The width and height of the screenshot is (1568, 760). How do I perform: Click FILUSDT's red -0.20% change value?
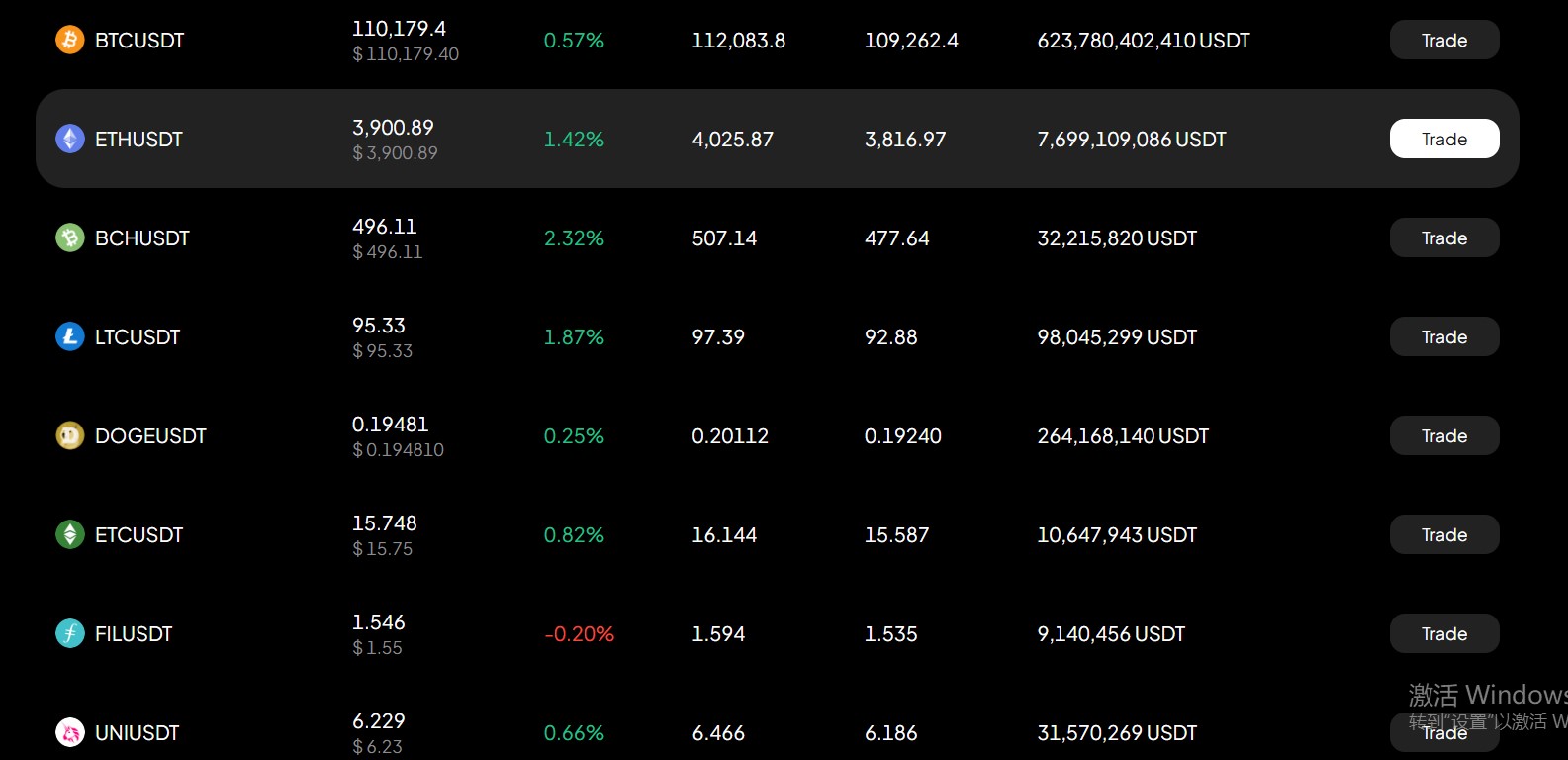point(579,634)
